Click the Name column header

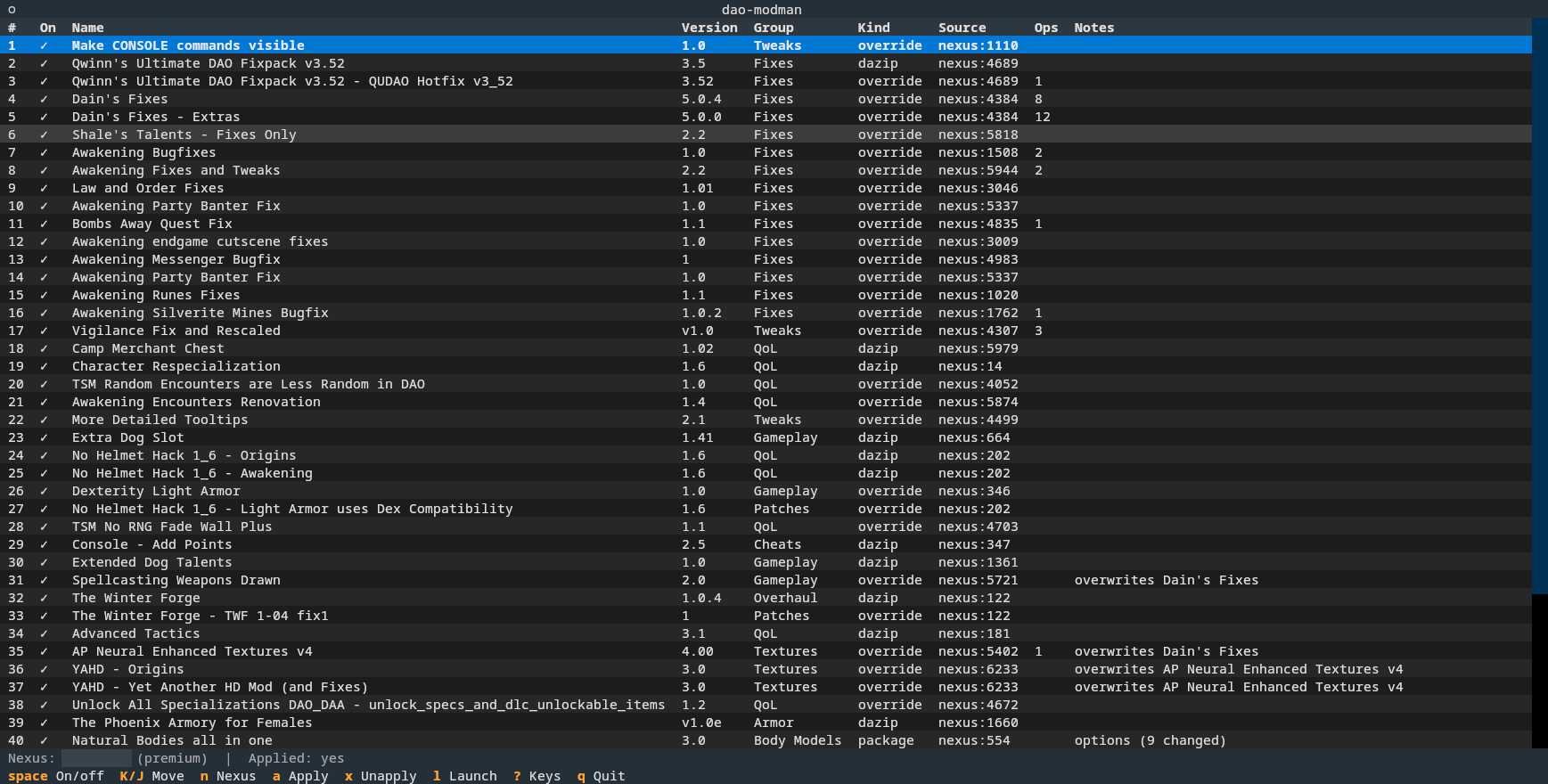coord(88,28)
